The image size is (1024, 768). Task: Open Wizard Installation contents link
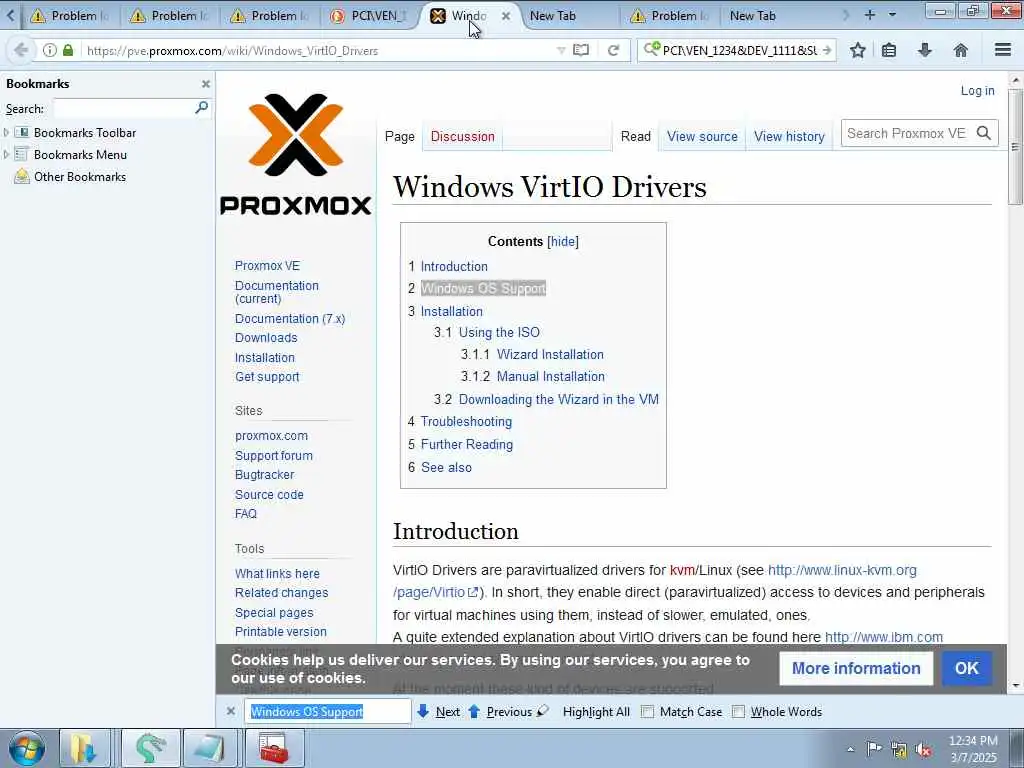point(550,355)
